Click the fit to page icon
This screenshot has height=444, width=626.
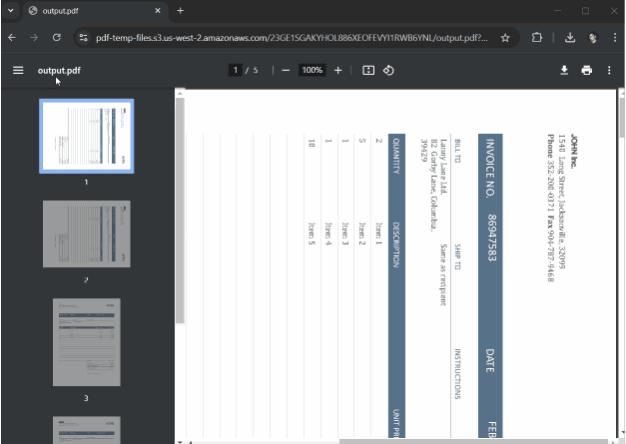click(368, 70)
